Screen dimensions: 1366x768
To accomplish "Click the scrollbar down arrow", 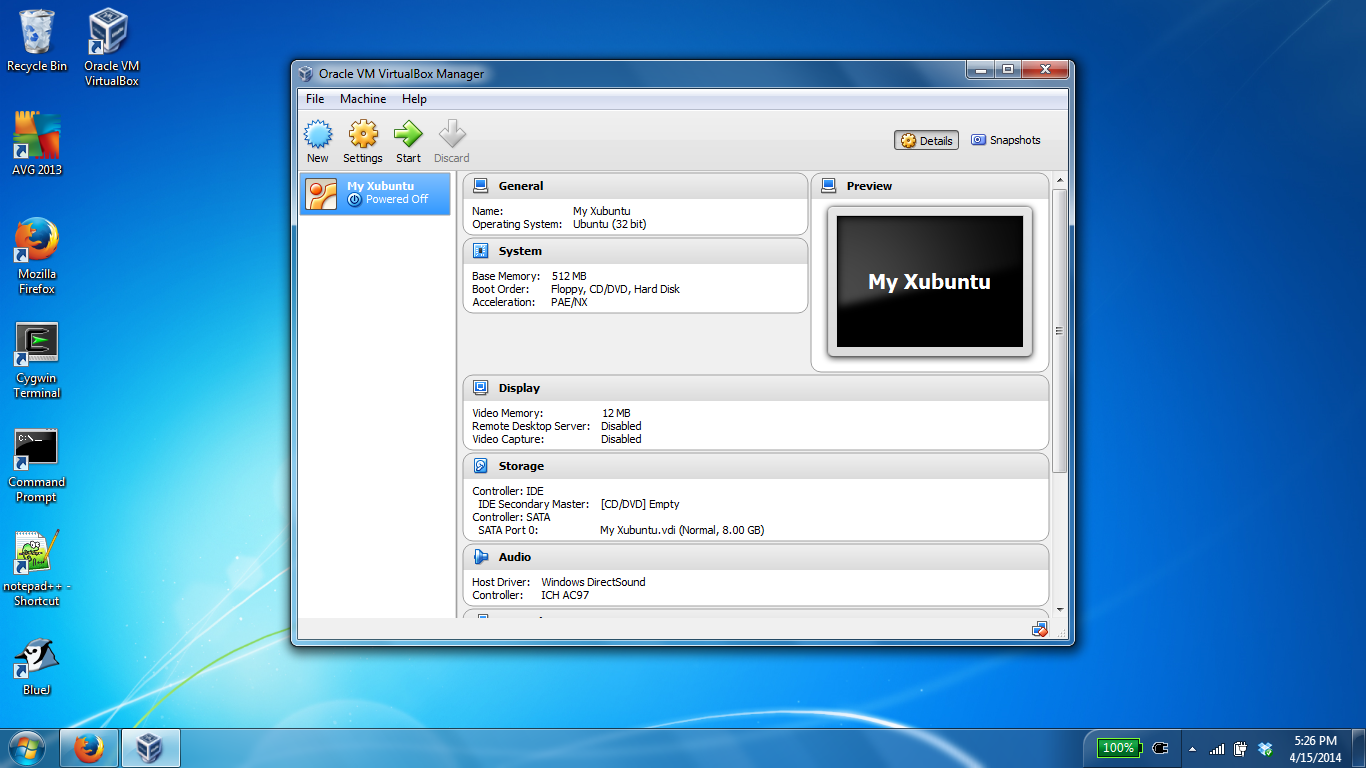I will point(1060,610).
